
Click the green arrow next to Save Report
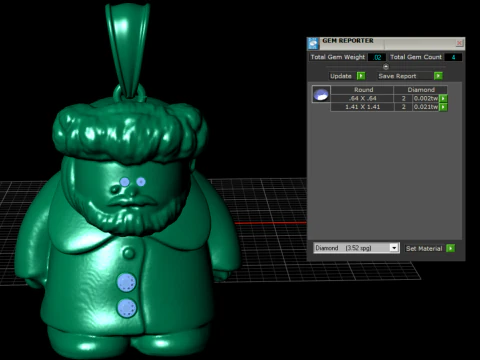[x=438, y=76]
